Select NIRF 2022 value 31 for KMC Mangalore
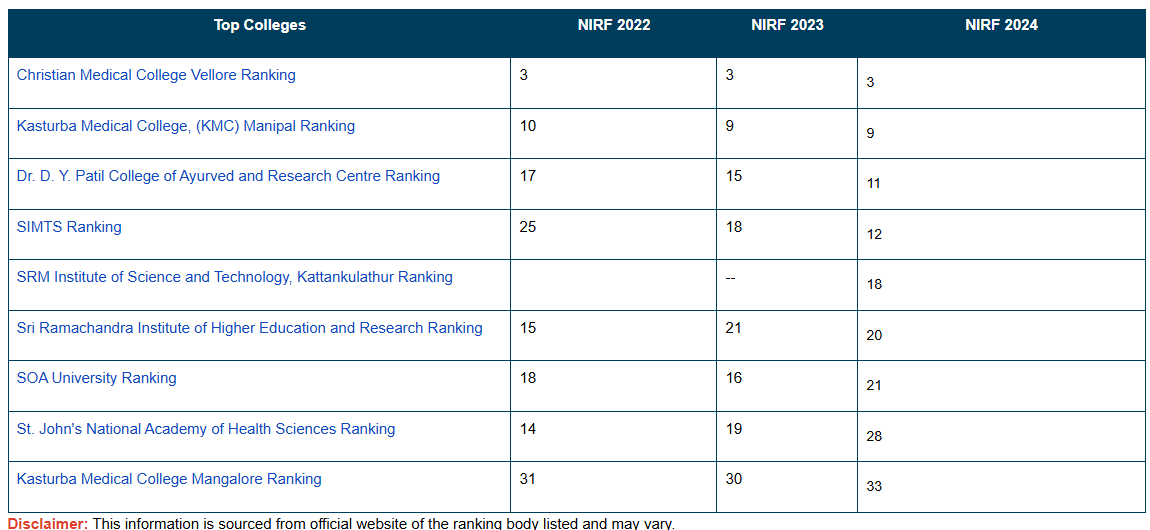 tap(527, 479)
